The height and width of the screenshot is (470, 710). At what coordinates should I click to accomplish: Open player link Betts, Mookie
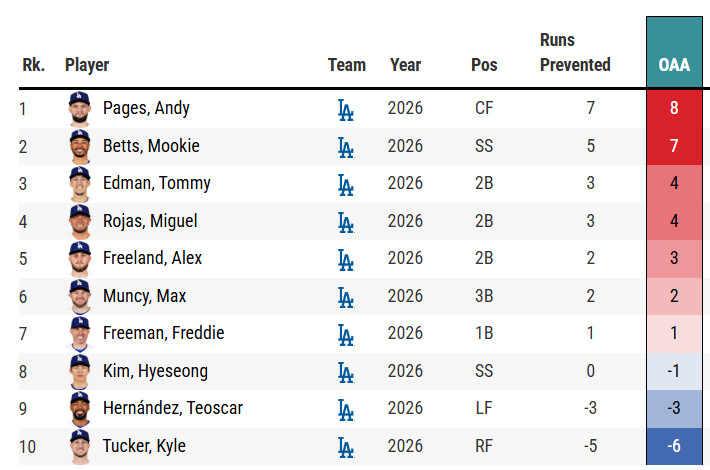pyautogui.click(x=151, y=146)
